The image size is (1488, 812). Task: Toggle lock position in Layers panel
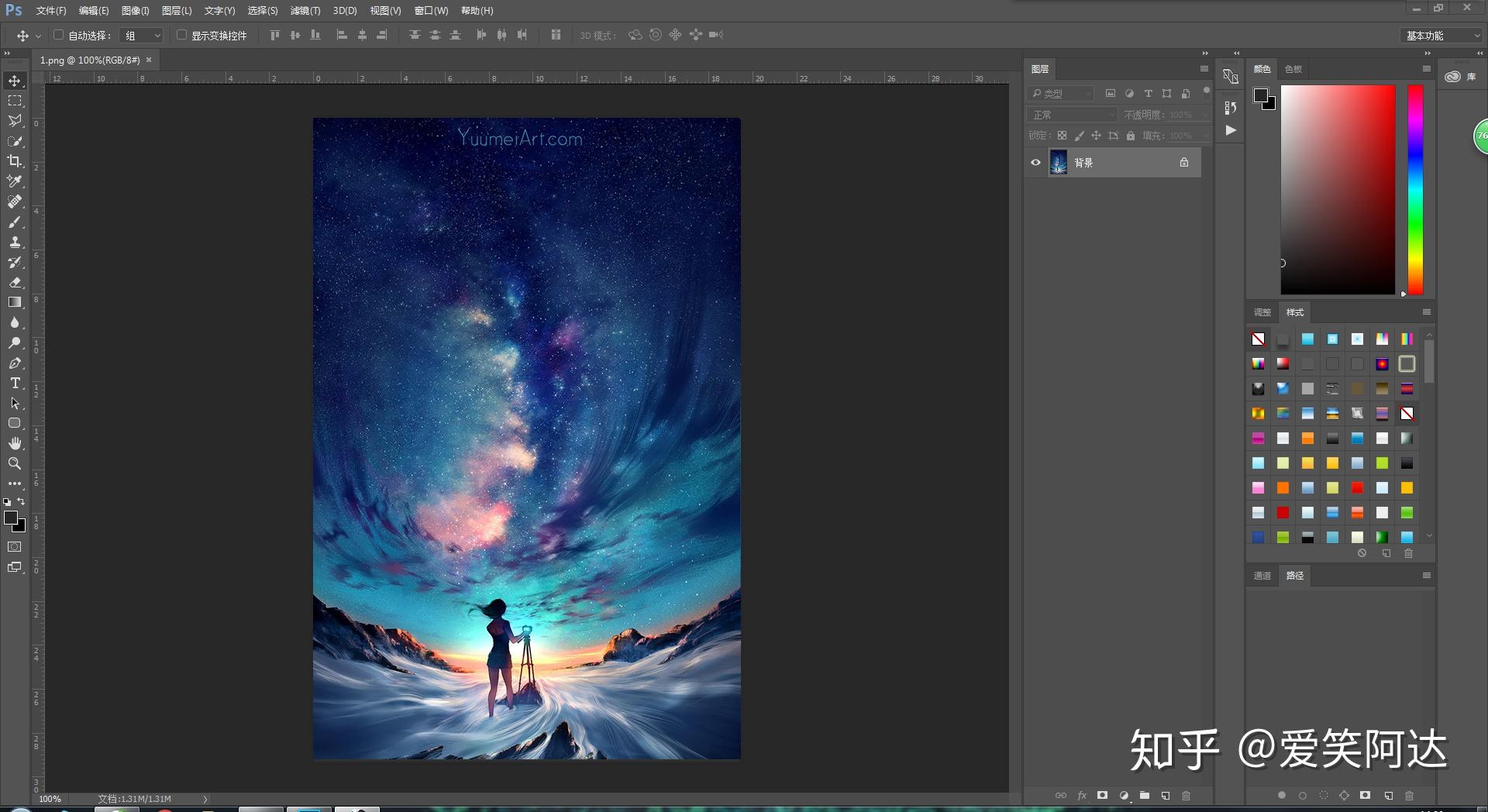(x=1096, y=136)
